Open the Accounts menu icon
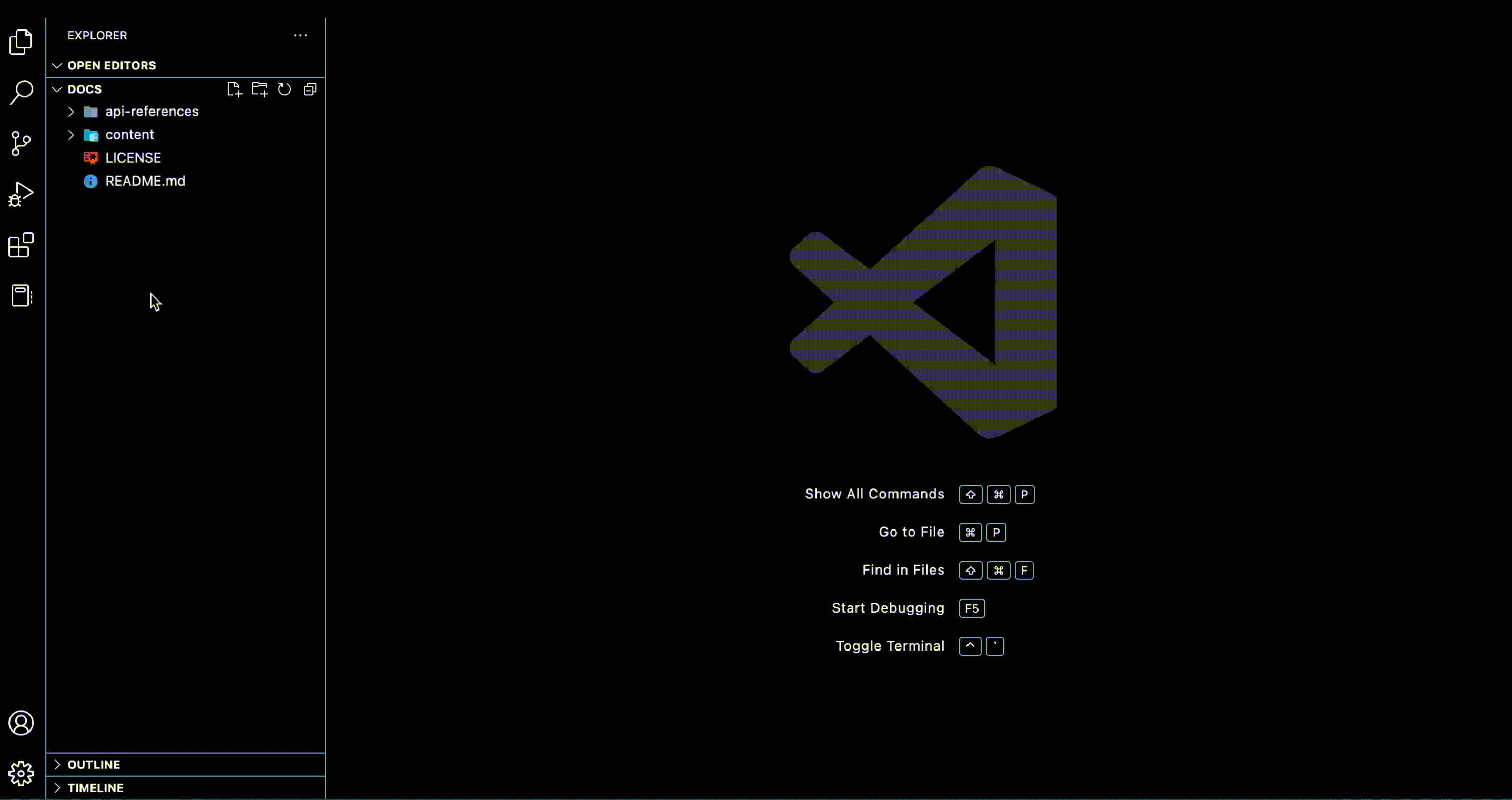This screenshot has height=800, width=1512. click(21, 723)
